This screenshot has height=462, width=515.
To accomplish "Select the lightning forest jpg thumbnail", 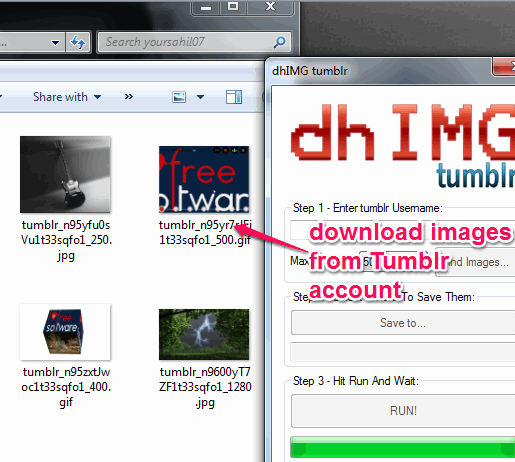I will click(204, 334).
